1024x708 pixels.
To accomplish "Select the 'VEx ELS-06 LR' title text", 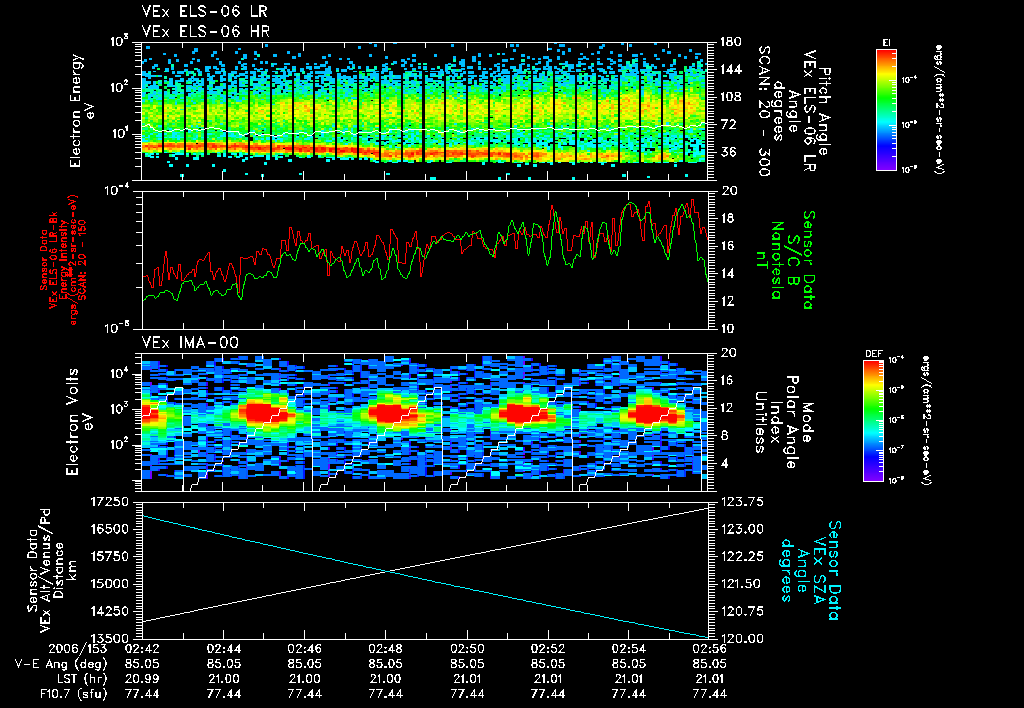I will pos(204,12).
